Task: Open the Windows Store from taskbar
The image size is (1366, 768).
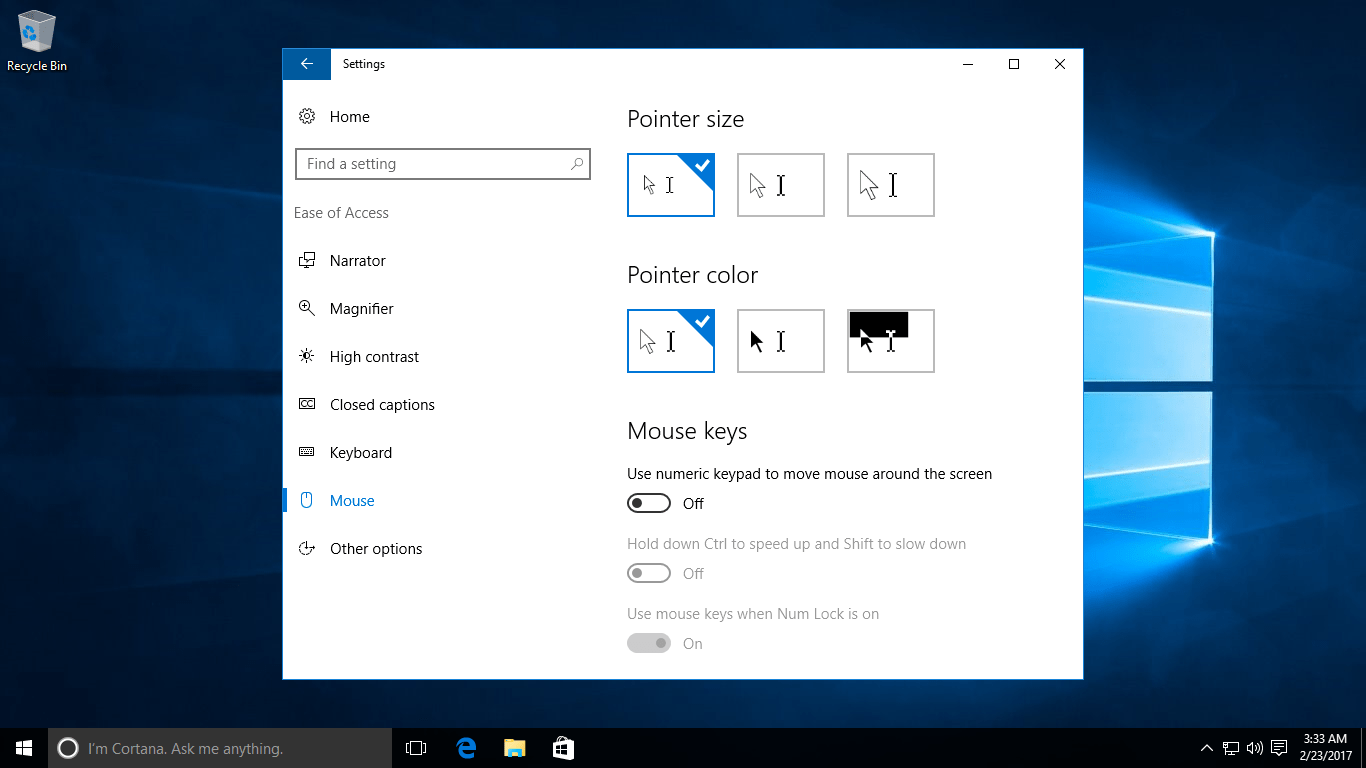Action: [x=563, y=747]
